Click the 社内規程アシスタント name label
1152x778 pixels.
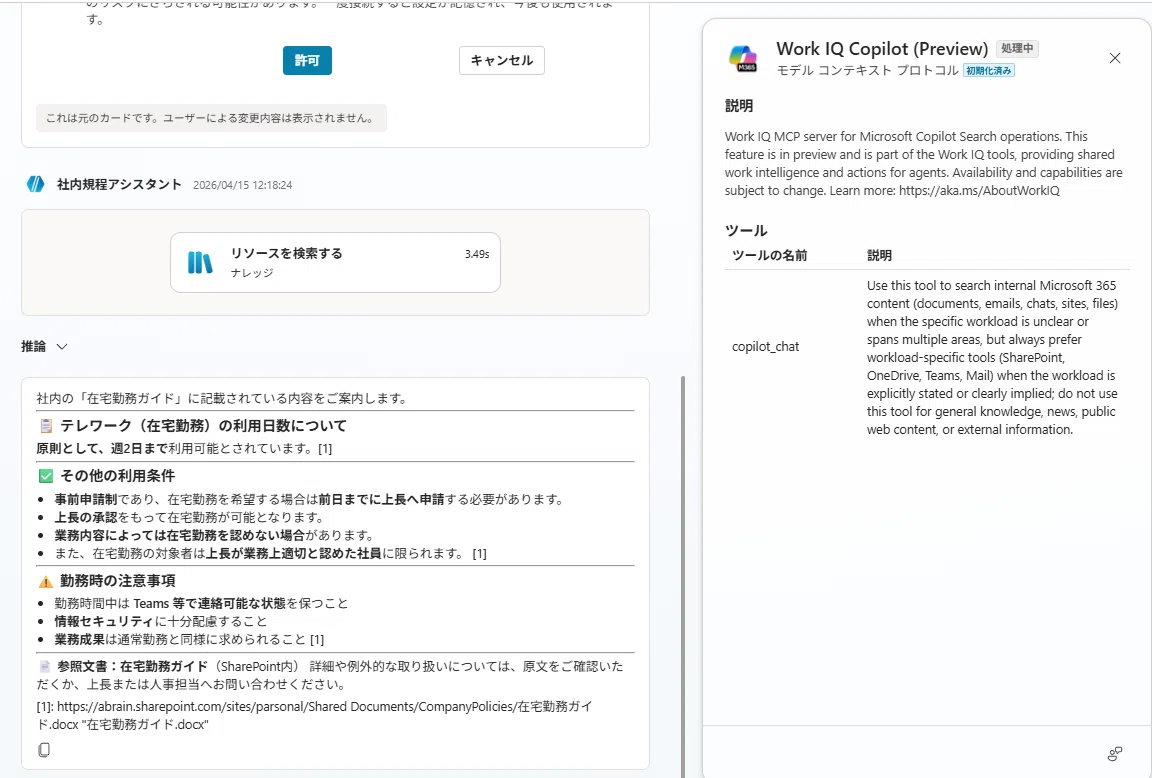pos(119,184)
